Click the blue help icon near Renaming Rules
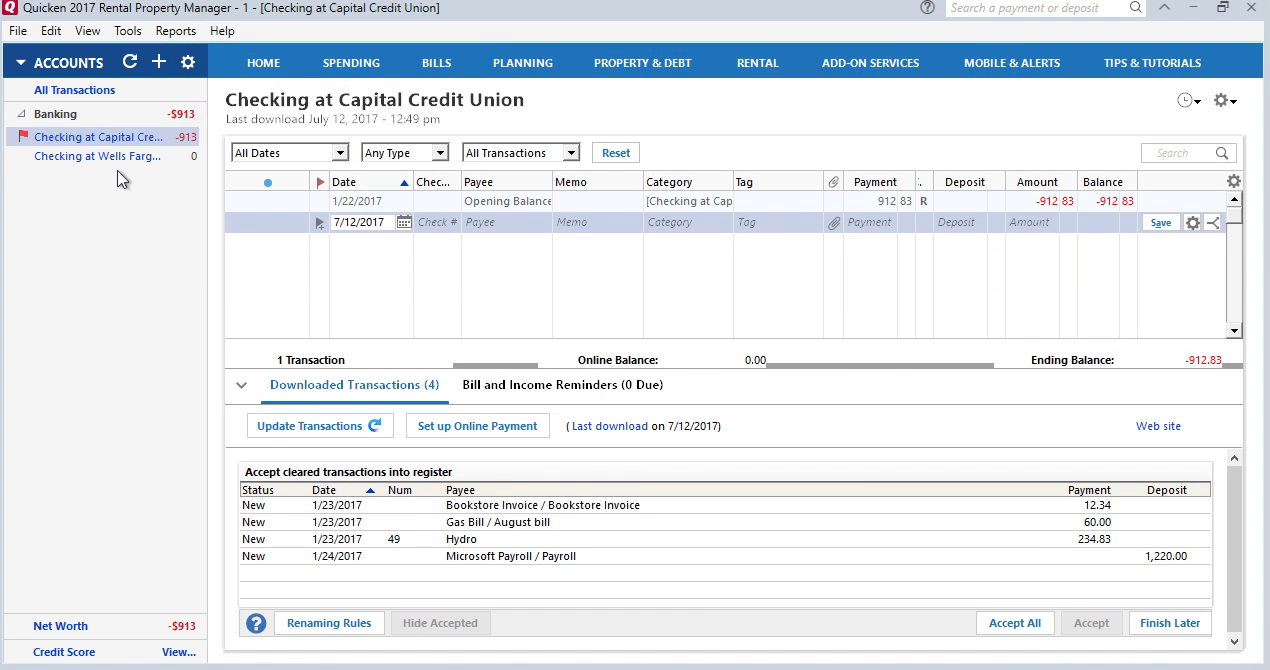 pyautogui.click(x=256, y=623)
